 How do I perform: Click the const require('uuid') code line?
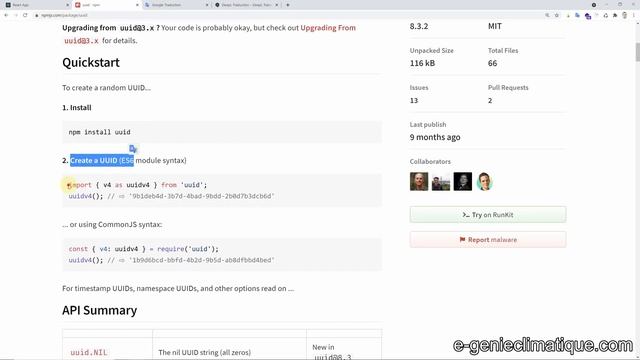pyautogui.click(x=144, y=249)
